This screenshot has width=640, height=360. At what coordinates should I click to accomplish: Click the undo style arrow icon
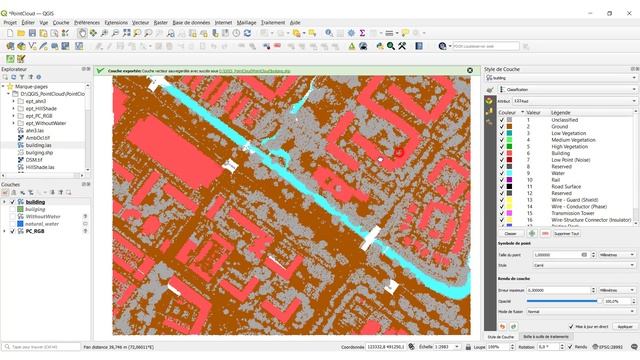point(502,327)
